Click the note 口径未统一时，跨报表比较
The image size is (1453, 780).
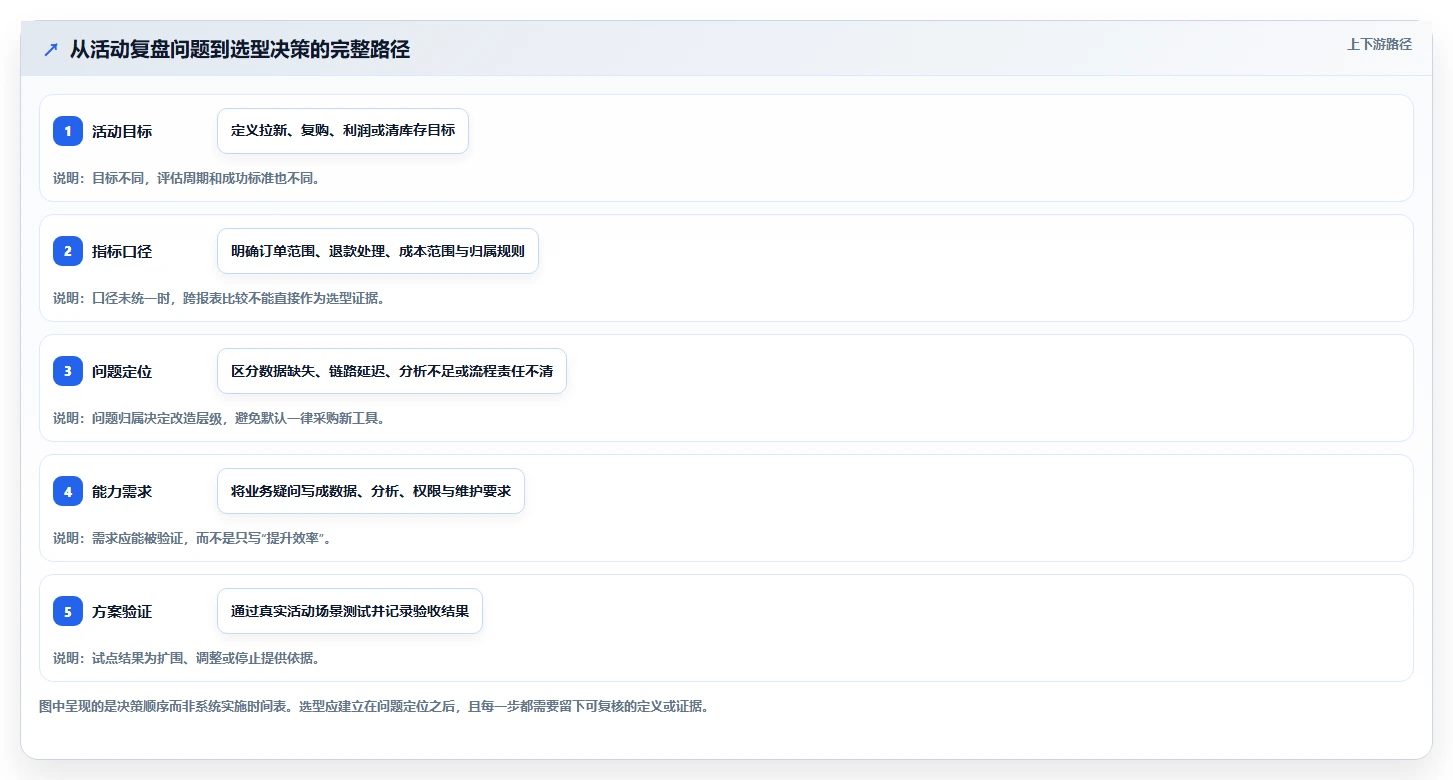click(x=219, y=298)
